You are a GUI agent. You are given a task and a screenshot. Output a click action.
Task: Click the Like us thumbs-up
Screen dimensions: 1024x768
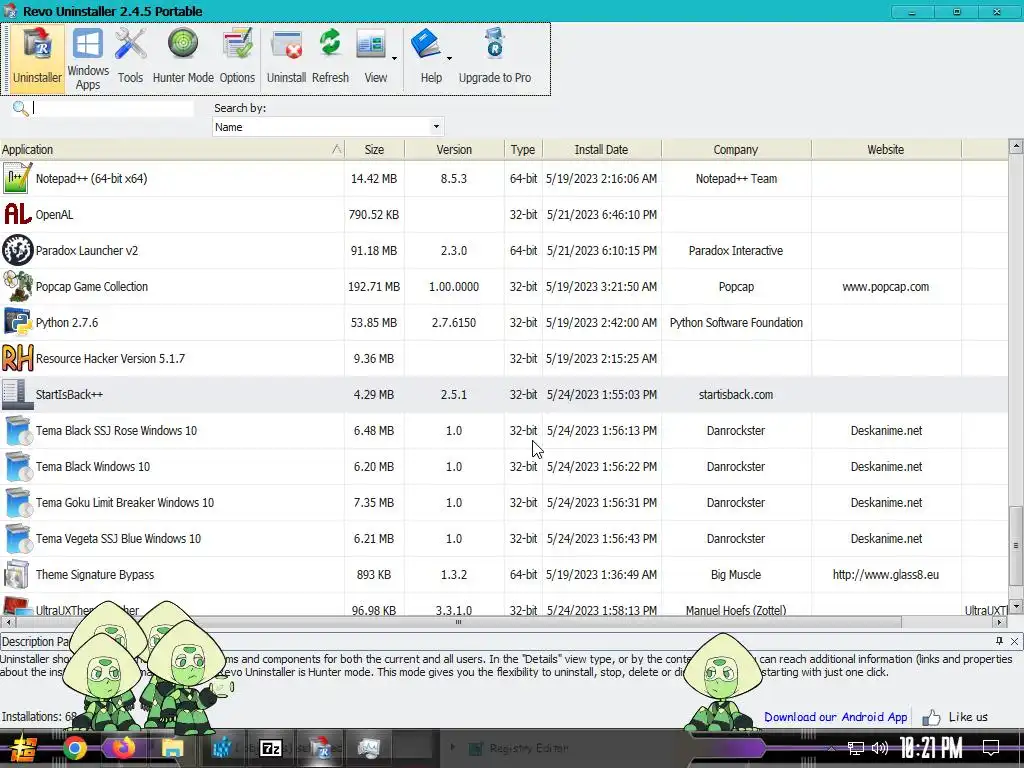tap(931, 718)
